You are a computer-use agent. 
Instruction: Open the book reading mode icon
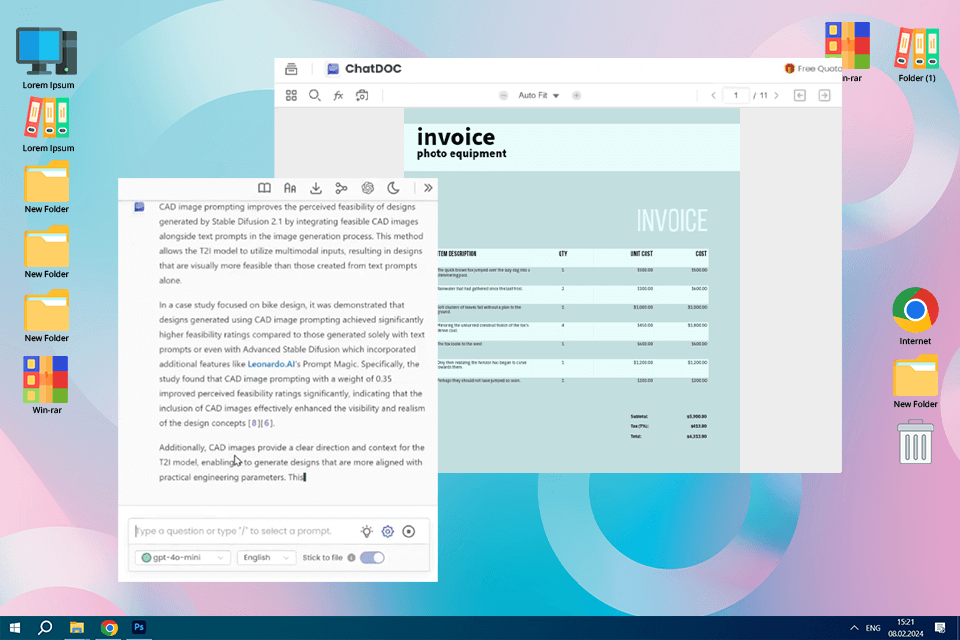(x=264, y=188)
